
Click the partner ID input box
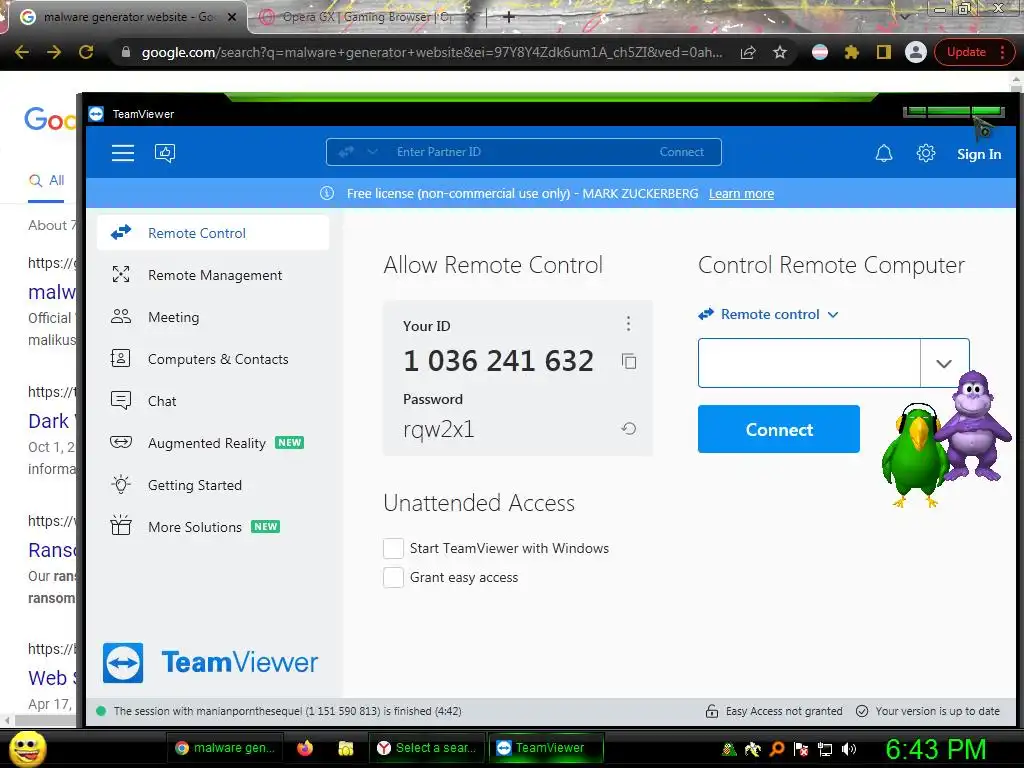point(809,363)
